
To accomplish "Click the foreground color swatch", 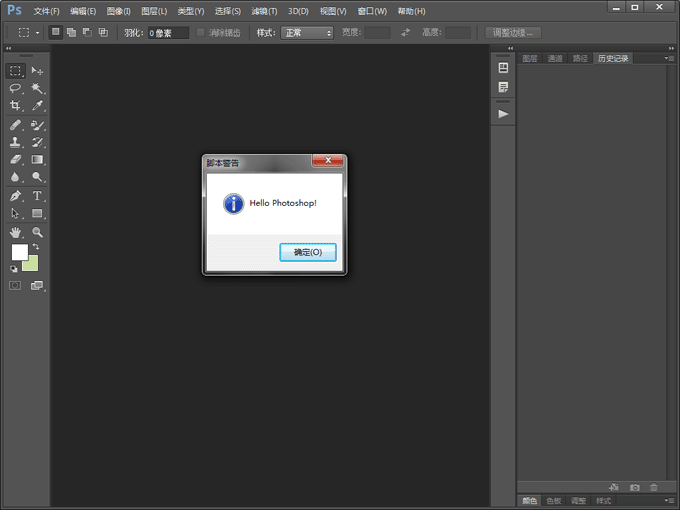I will click(20, 252).
